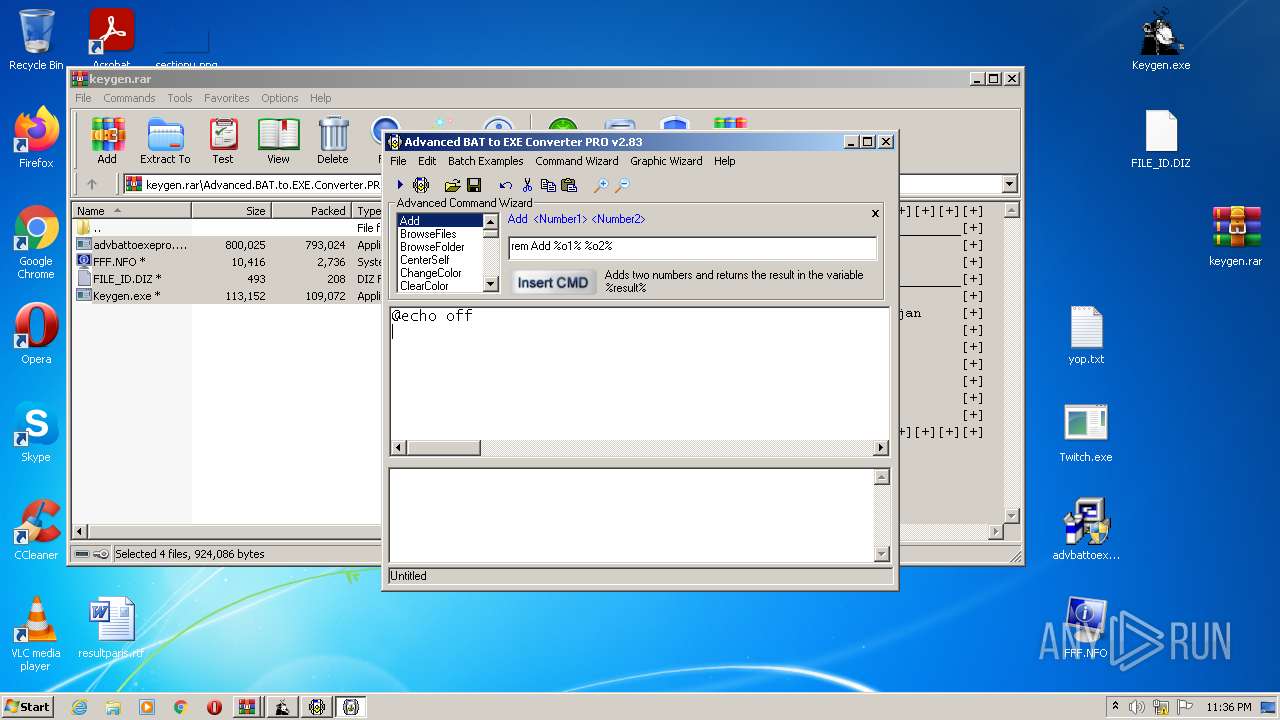The image size is (1280, 720).
Task: Paste from clipboard icon in converter toolbar
Action: tap(569, 185)
